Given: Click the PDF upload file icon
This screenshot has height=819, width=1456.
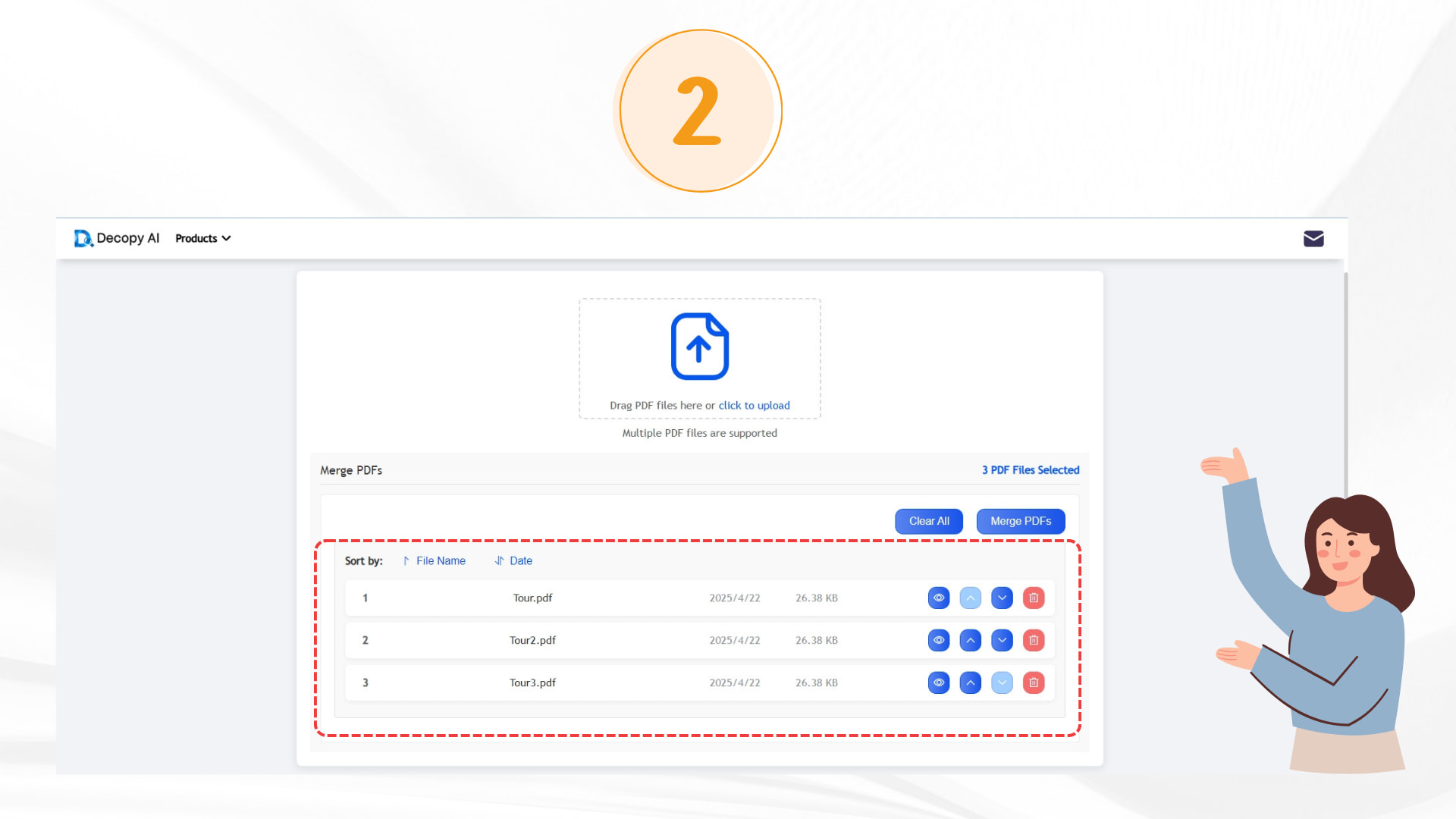Looking at the screenshot, I should tap(700, 347).
